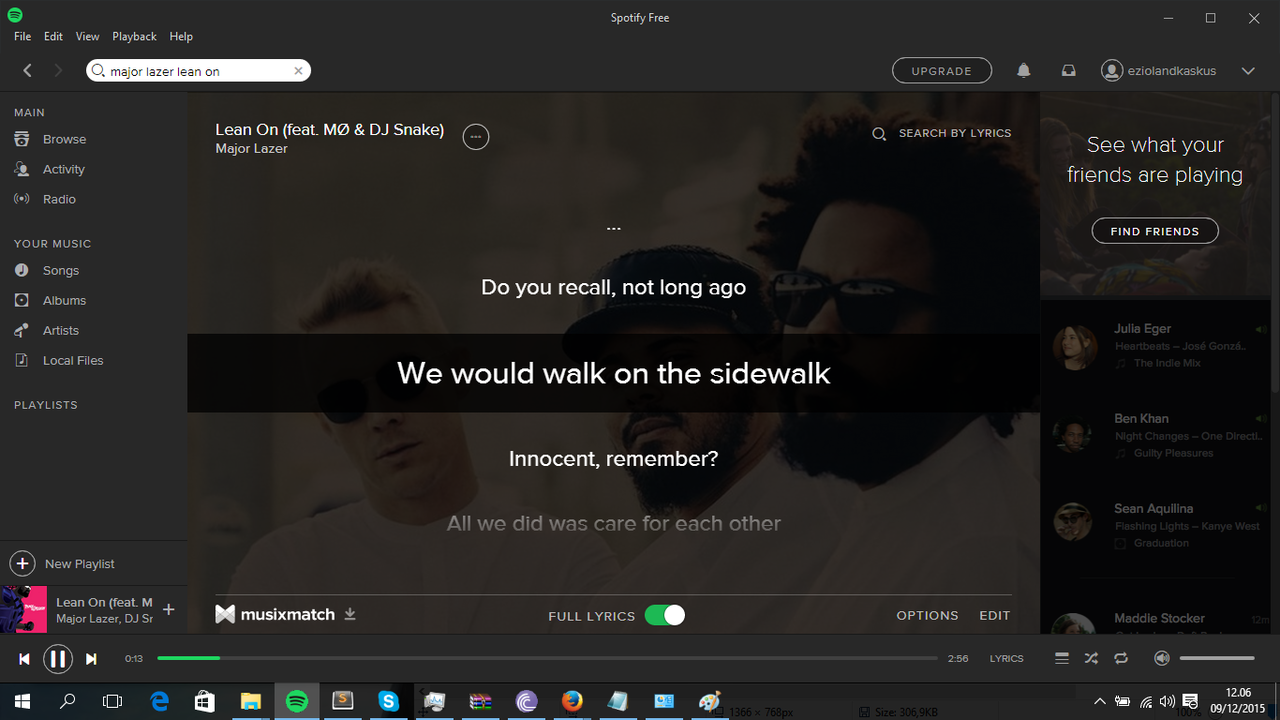Adjust the volume slider

click(x=1217, y=658)
